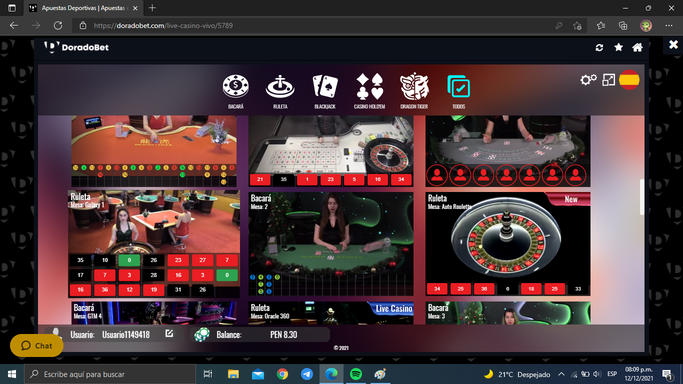Open Mail app from taskbar
683x384 pixels.
tap(258, 374)
